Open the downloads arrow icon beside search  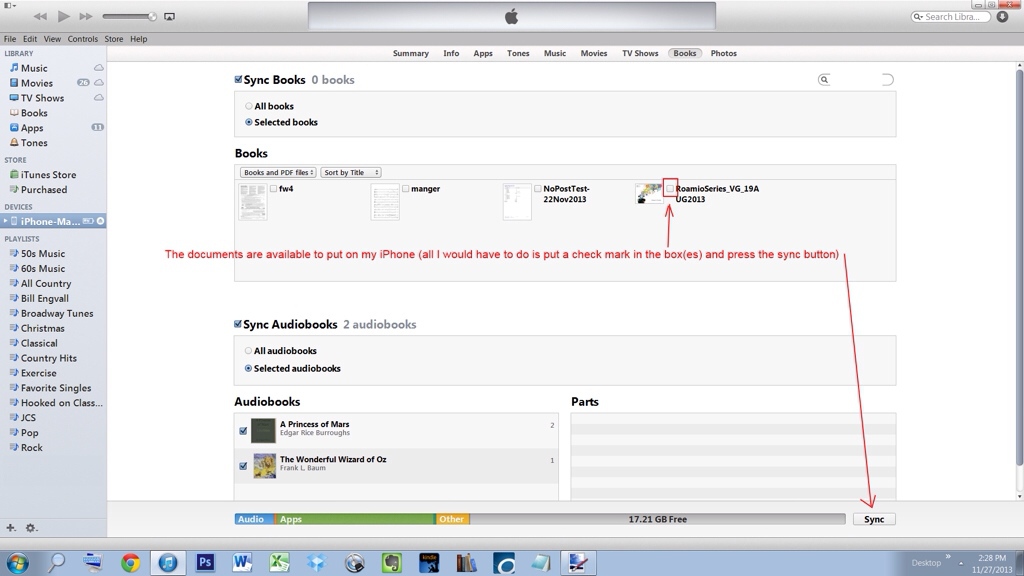(x=1002, y=16)
